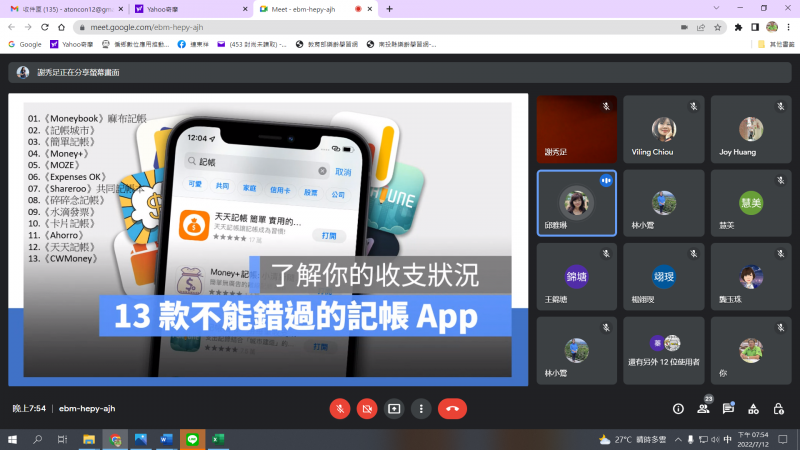The height and width of the screenshot is (450, 800).
Task: Open Facebook bookmark in bookmarks bar
Action: pos(193,44)
